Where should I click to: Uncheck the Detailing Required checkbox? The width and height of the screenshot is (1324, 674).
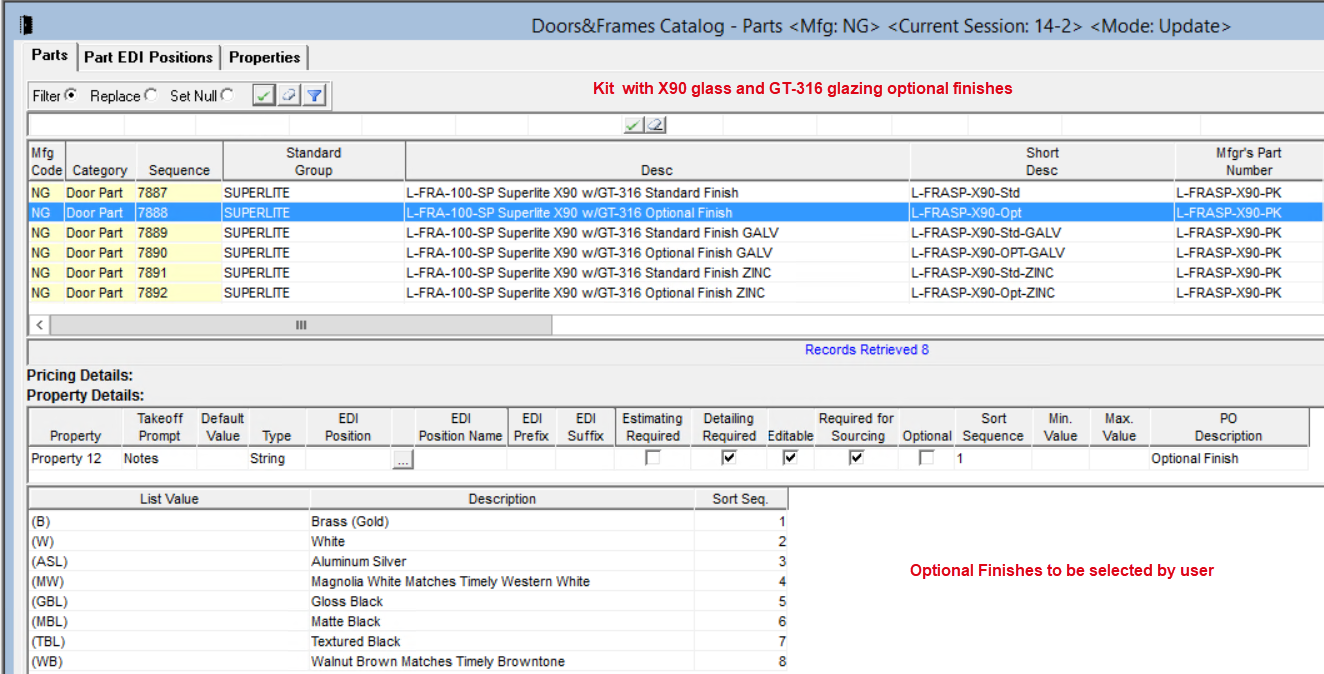click(x=729, y=458)
